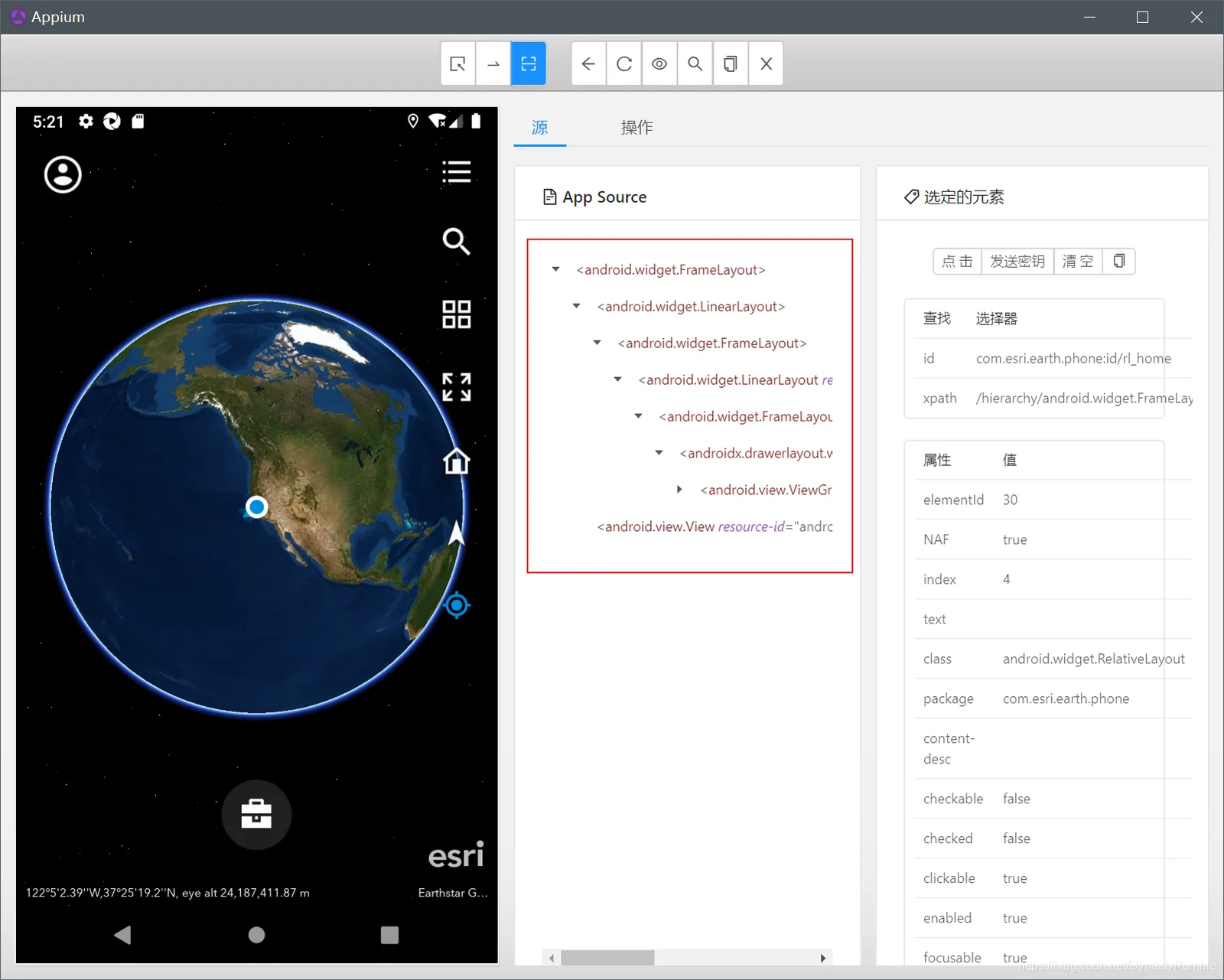Tap the Android home circle button
This screenshot has height=980, width=1224.
[x=257, y=935]
